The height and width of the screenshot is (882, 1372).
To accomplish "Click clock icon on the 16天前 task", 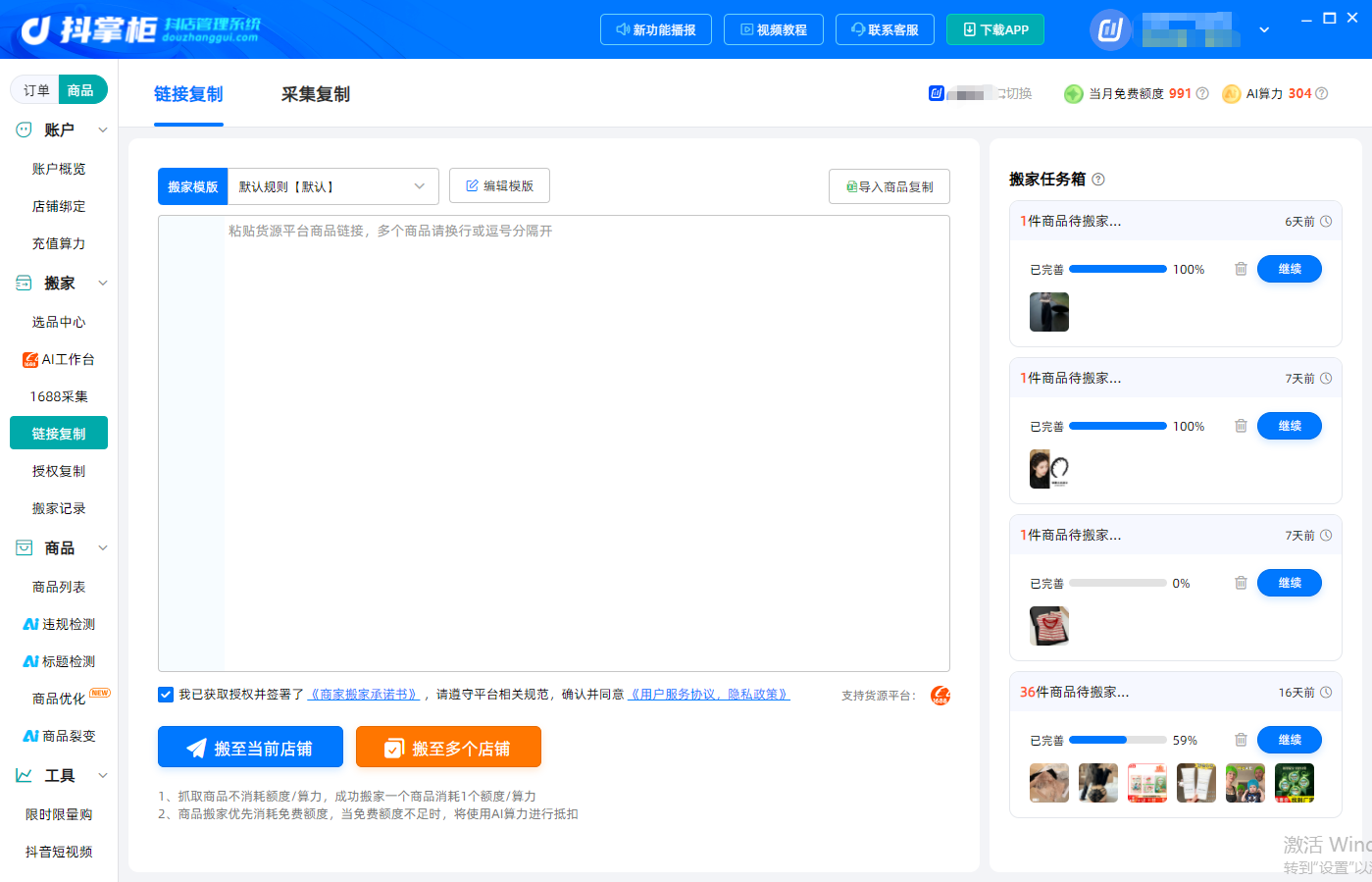I will click(1326, 692).
